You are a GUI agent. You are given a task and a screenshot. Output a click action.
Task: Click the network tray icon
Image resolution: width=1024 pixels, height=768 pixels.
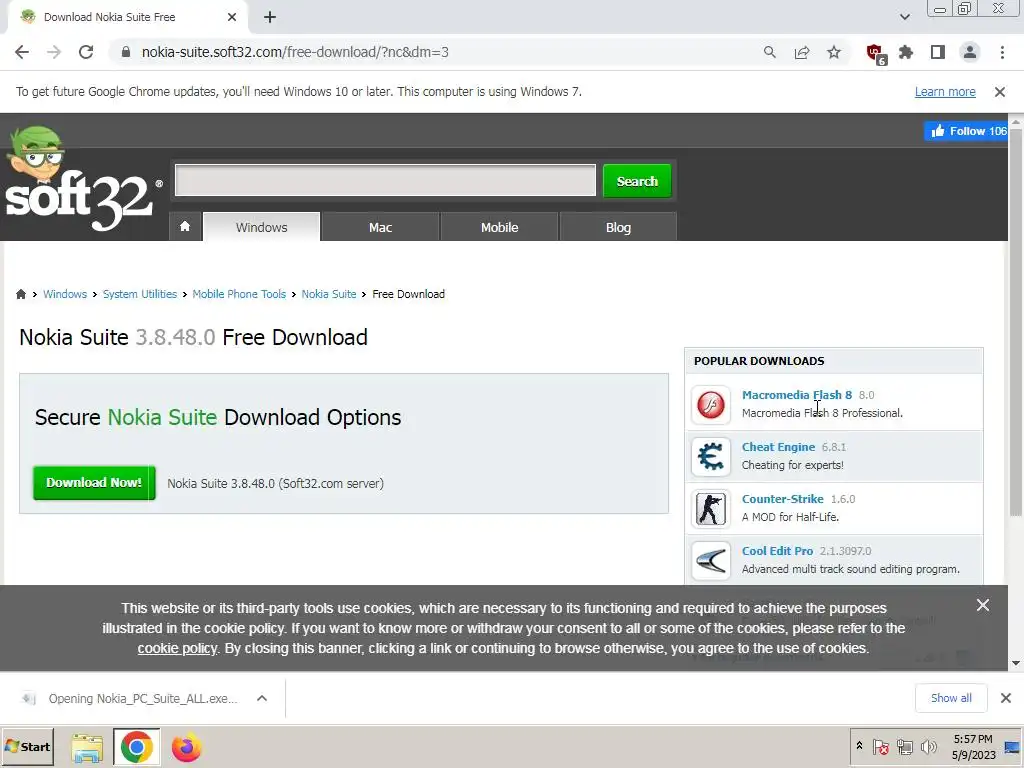(x=904, y=746)
